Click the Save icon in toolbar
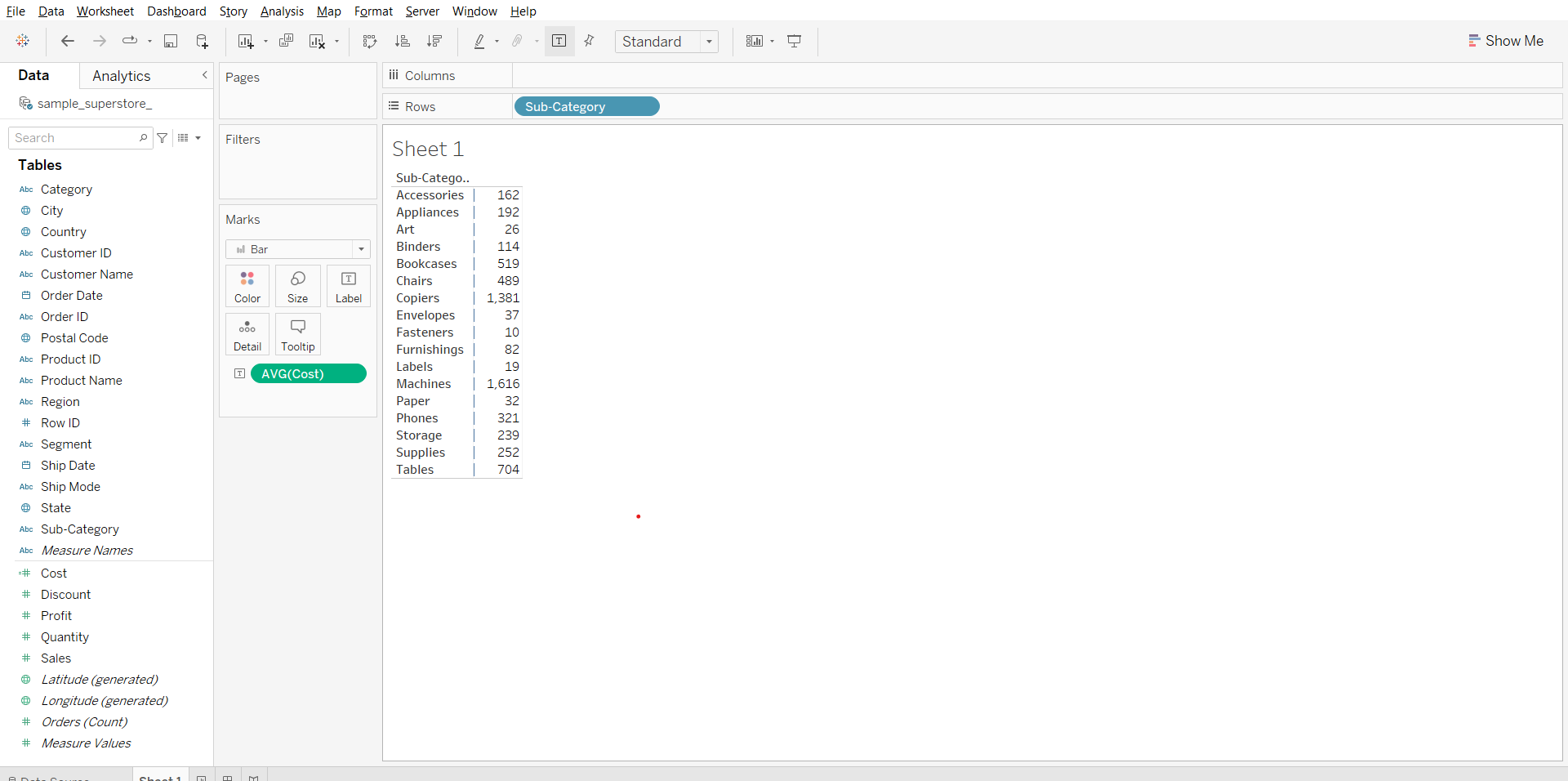The image size is (1568, 781). (171, 41)
